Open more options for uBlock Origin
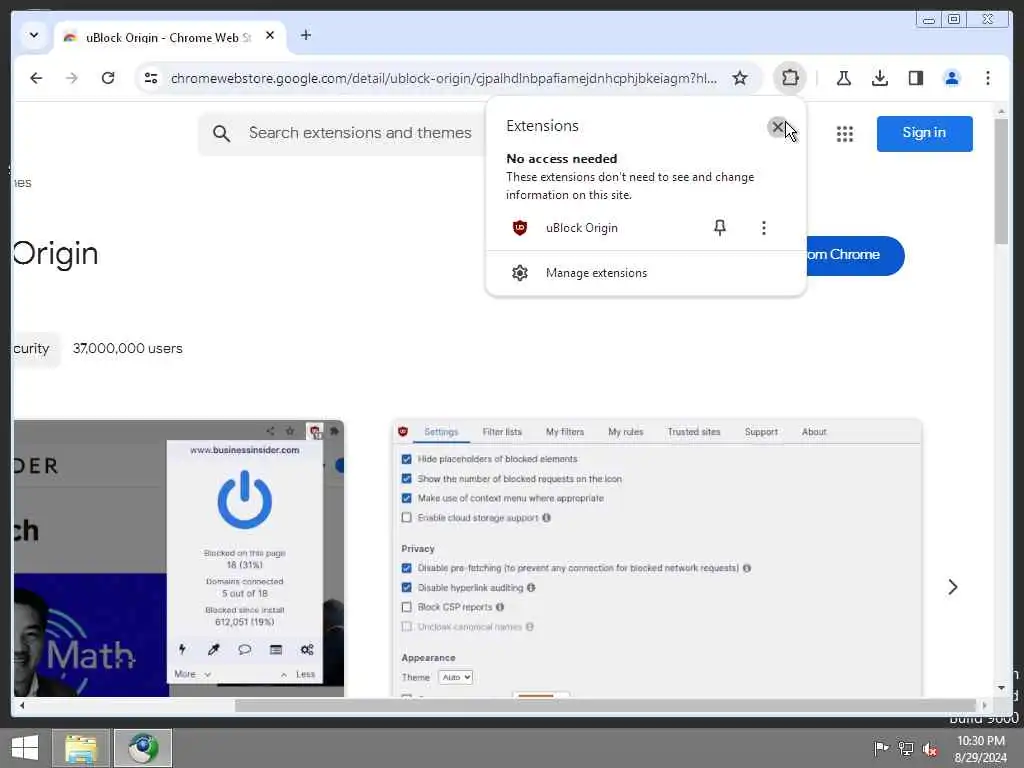This screenshot has height=768, width=1024. (763, 227)
